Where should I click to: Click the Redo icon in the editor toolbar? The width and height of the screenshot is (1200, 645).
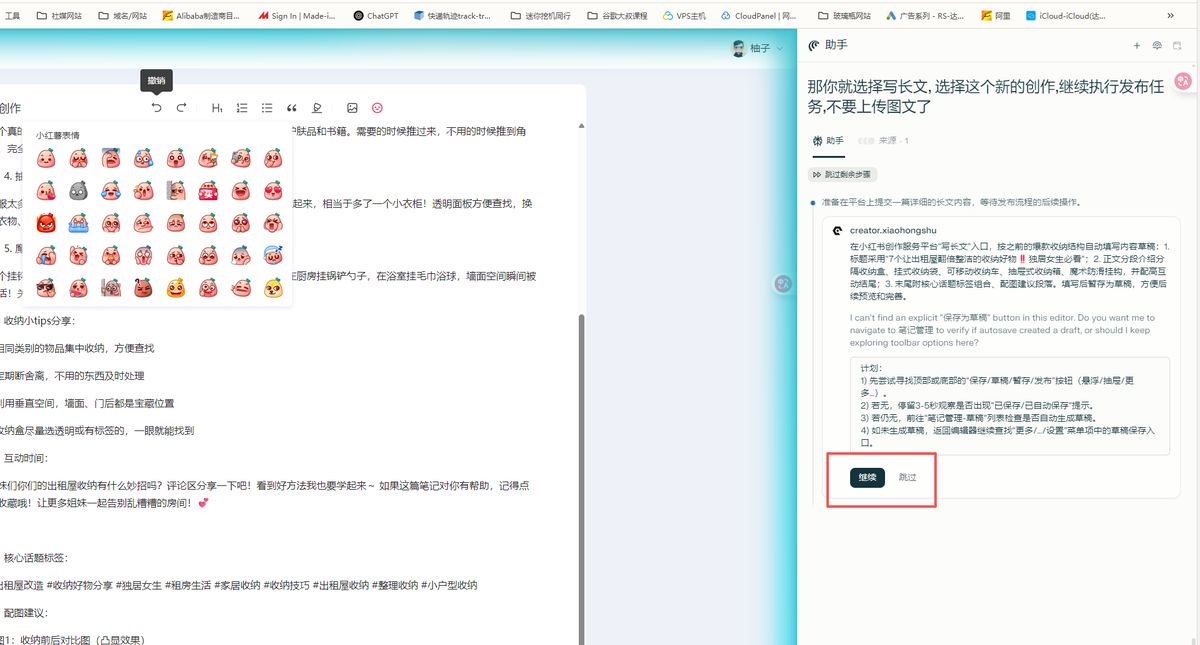coord(181,108)
